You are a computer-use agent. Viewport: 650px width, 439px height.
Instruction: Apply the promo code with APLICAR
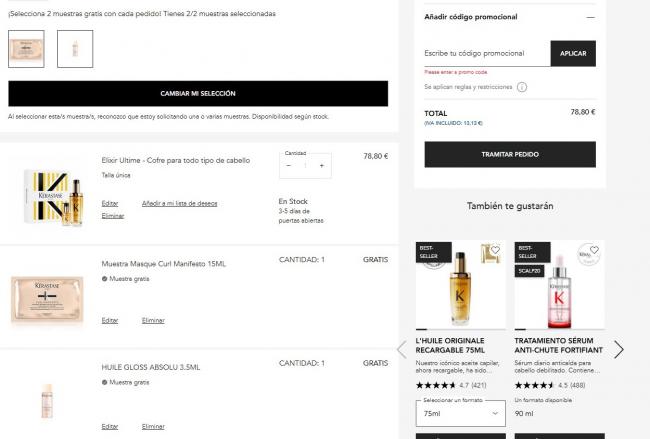click(x=573, y=53)
